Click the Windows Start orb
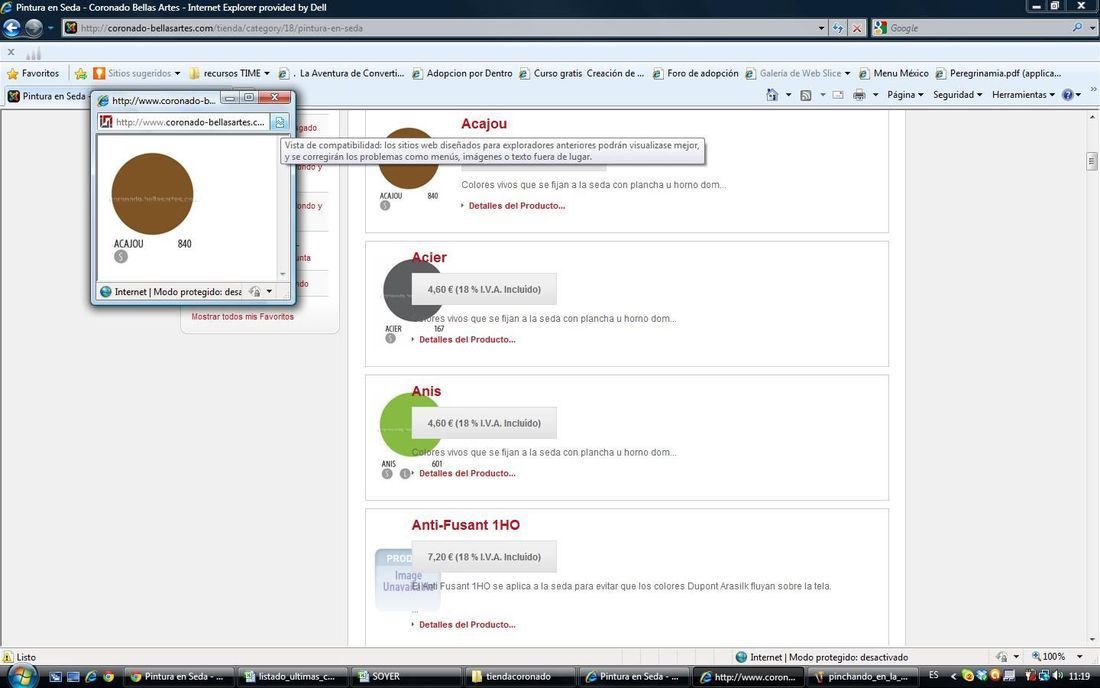1100x688 pixels. click(x=22, y=676)
